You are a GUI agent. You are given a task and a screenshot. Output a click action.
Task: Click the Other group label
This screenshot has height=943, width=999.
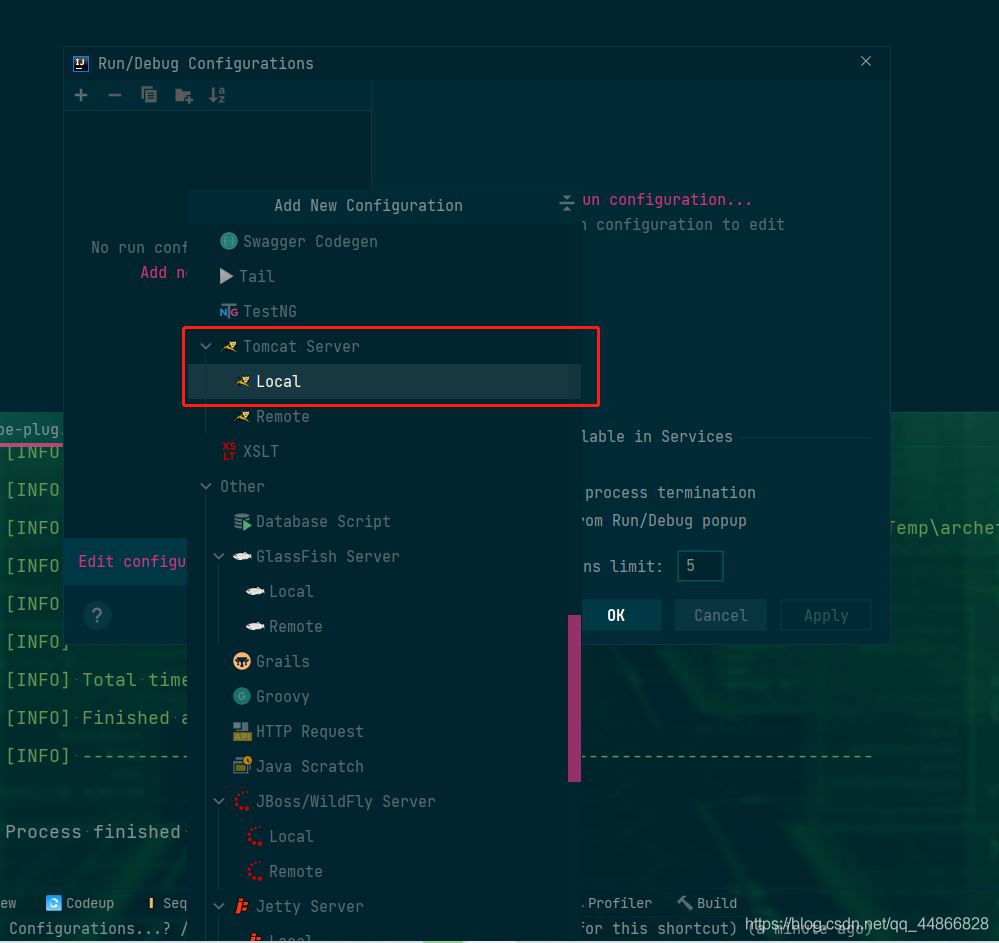pos(242,487)
